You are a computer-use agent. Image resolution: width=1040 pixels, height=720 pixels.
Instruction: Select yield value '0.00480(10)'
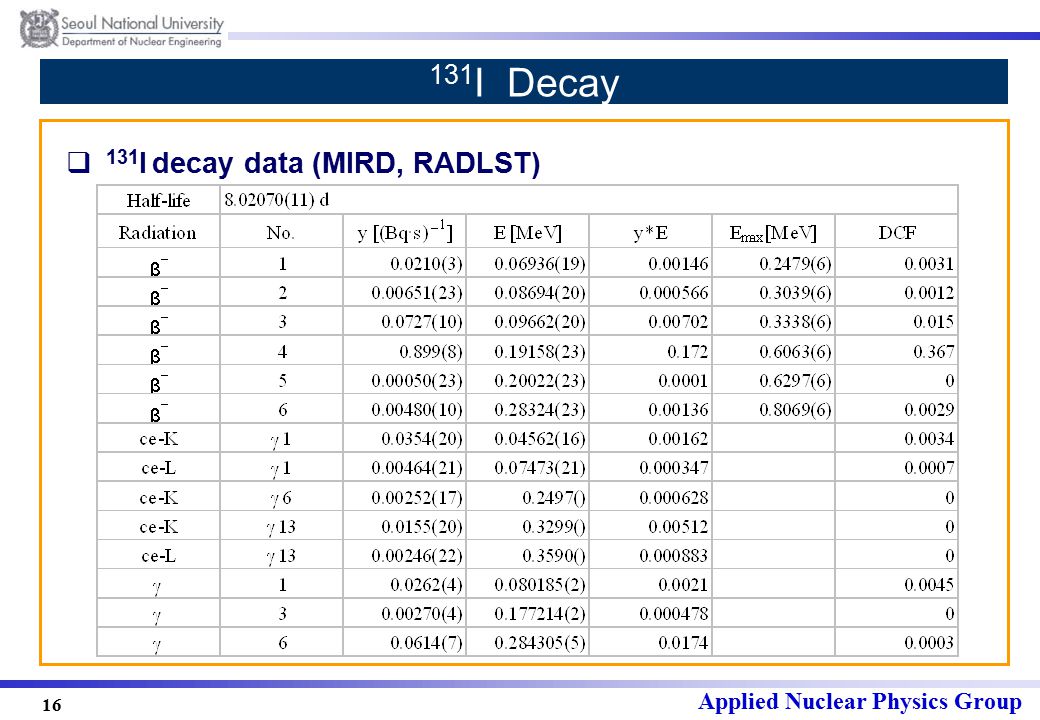click(x=417, y=410)
